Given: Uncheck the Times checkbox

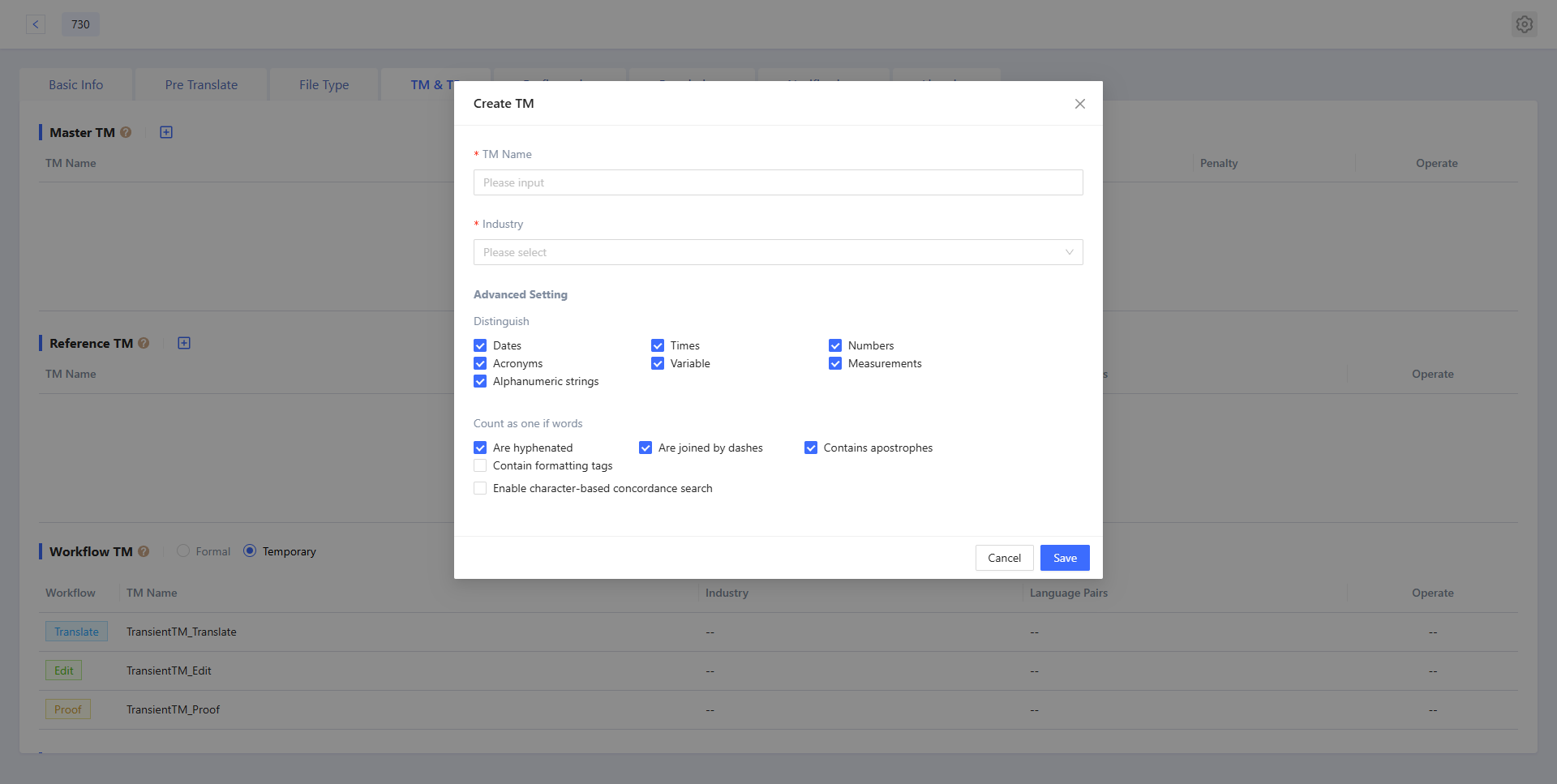Looking at the screenshot, I should 658,345.
